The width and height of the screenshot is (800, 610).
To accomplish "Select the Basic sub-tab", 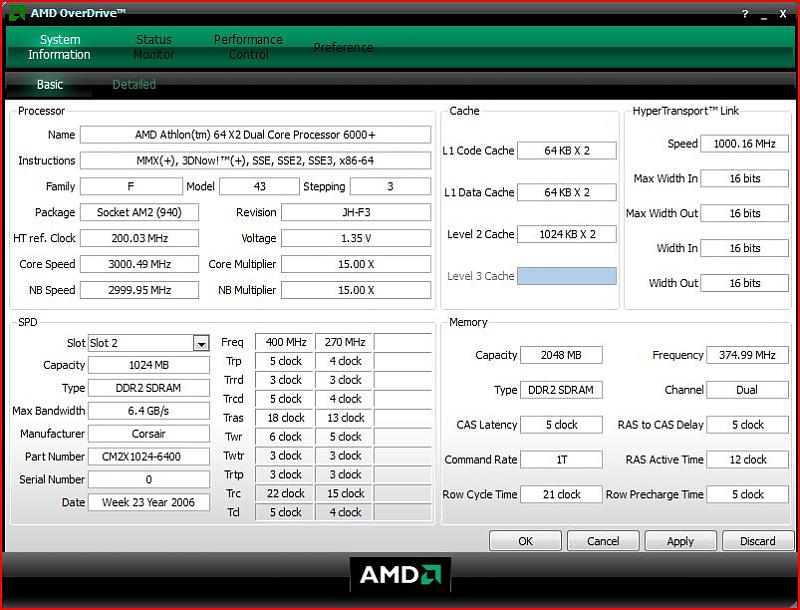I will (x=49, y=85).
